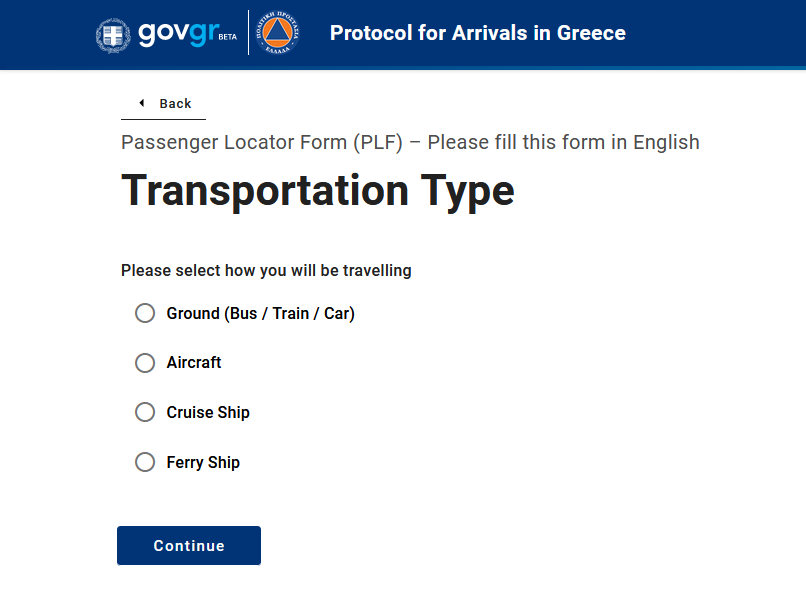Viewport: 806px width, 607px height.
Task: Click the vertical divider between header logos
Action: (x=248, y=34)
